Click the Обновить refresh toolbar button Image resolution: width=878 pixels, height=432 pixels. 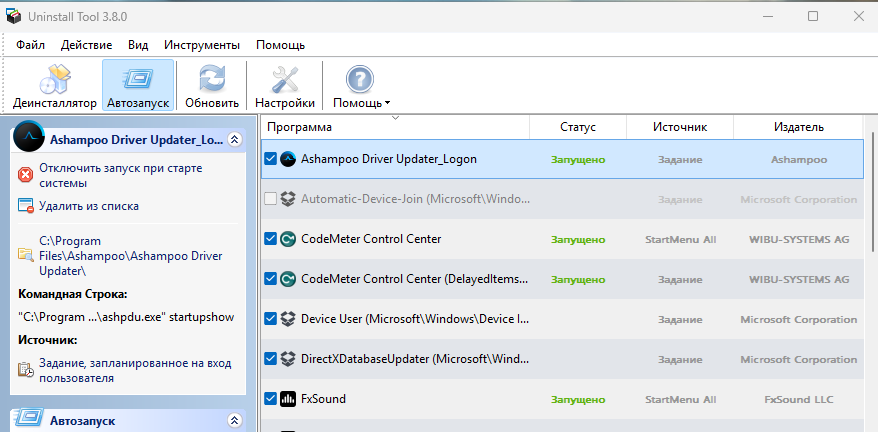212,86
